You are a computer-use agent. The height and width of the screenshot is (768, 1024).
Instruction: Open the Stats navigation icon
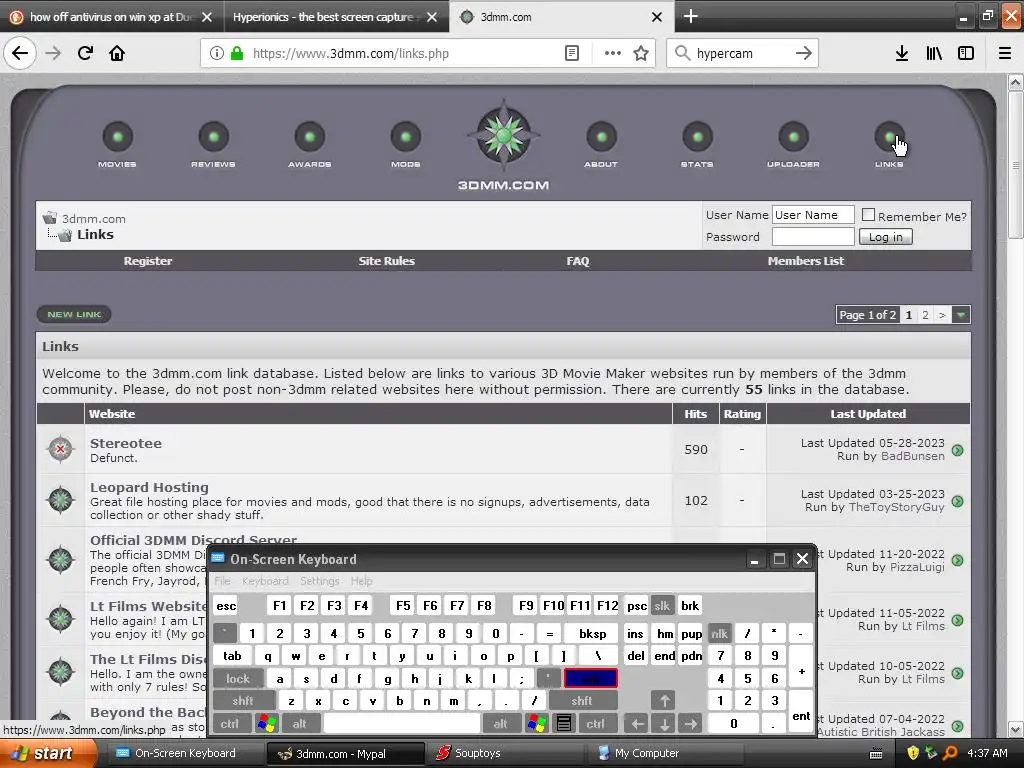coord(697,137)
